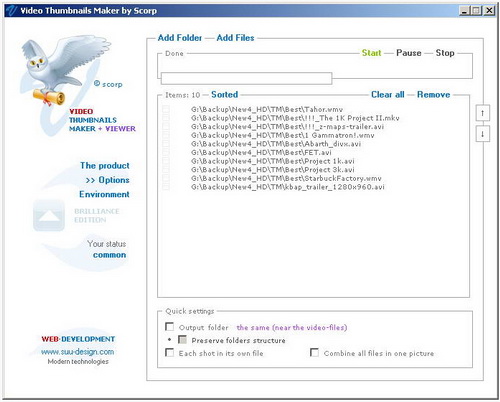Click the Brilliance Edition upgrade icon

(x=49, y=215)
